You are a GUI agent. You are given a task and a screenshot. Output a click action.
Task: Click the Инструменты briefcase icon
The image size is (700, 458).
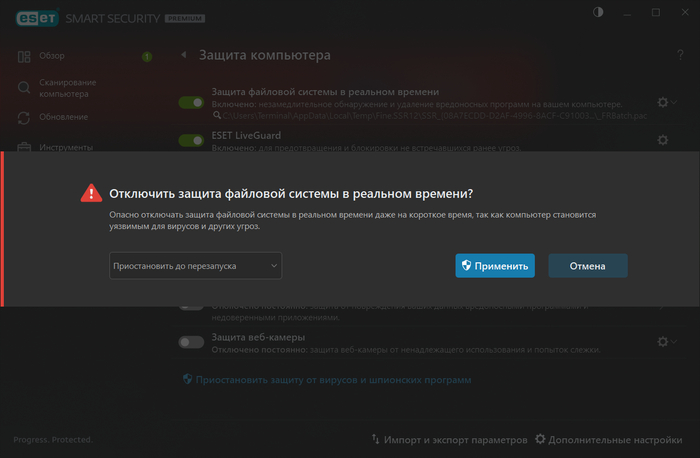(24, 147)
